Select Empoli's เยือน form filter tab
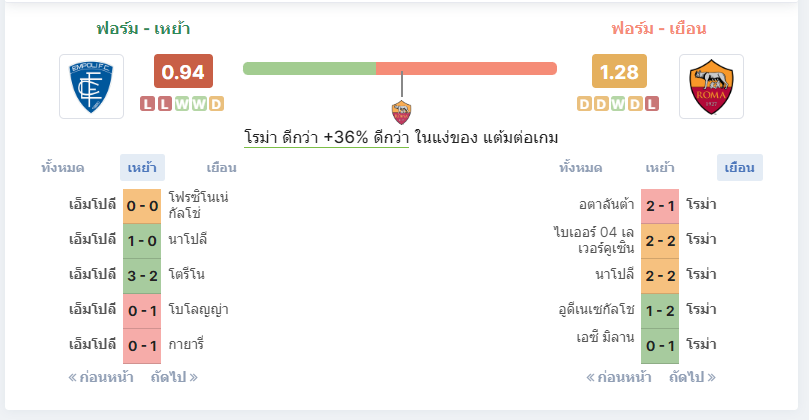 (x=221, y=168)
